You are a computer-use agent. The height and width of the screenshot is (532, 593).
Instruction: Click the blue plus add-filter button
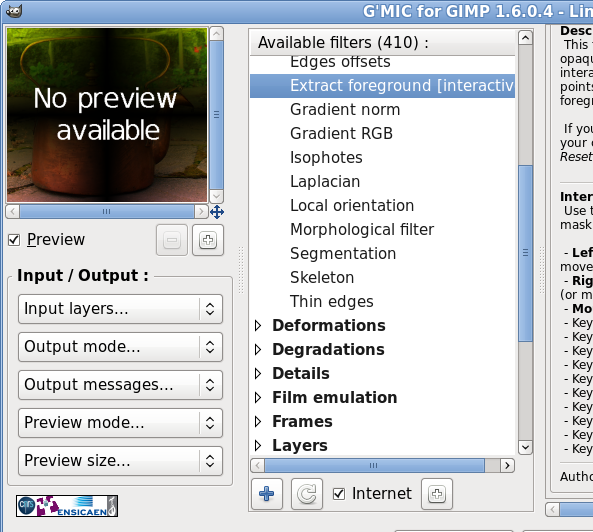pos(267,494)
